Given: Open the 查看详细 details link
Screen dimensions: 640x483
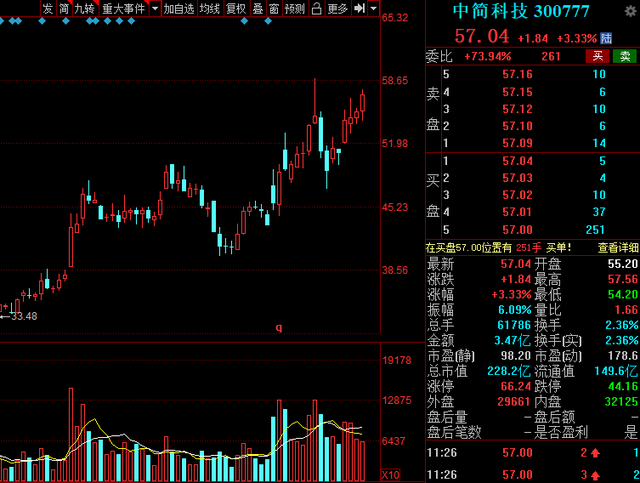Looking at the screenshot, I should click(x=618, y=247).
